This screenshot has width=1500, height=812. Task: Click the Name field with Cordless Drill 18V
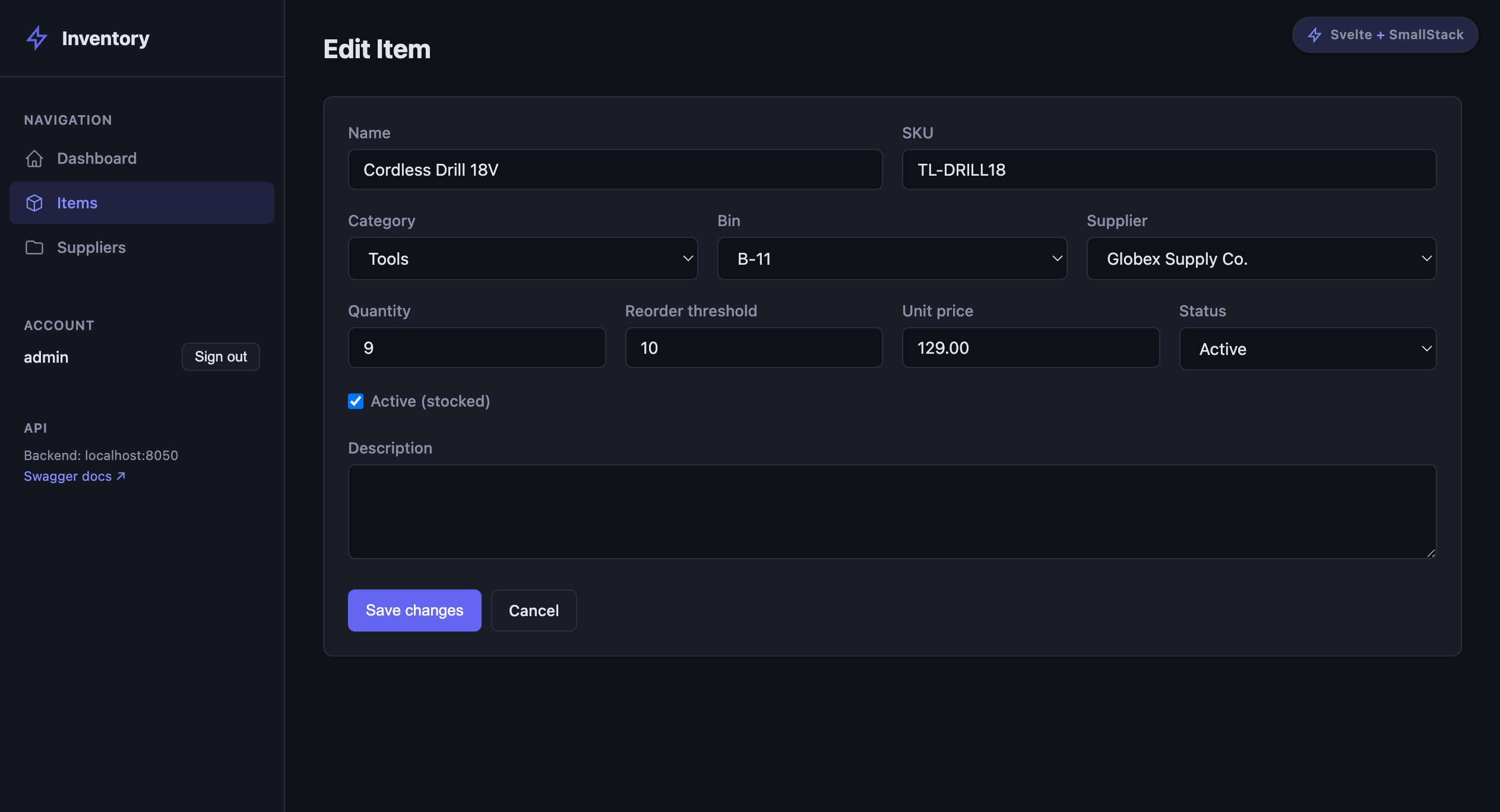coord(615,170)
